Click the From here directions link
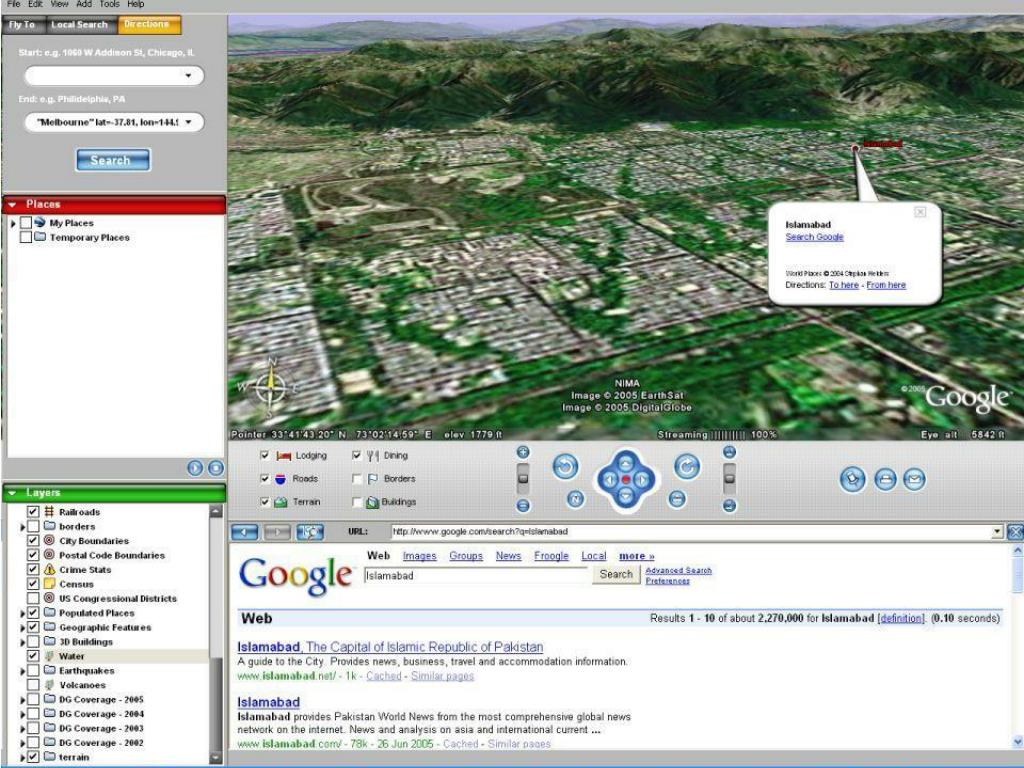This screenshot has height=768, width=1024. (x=886, y=285)
